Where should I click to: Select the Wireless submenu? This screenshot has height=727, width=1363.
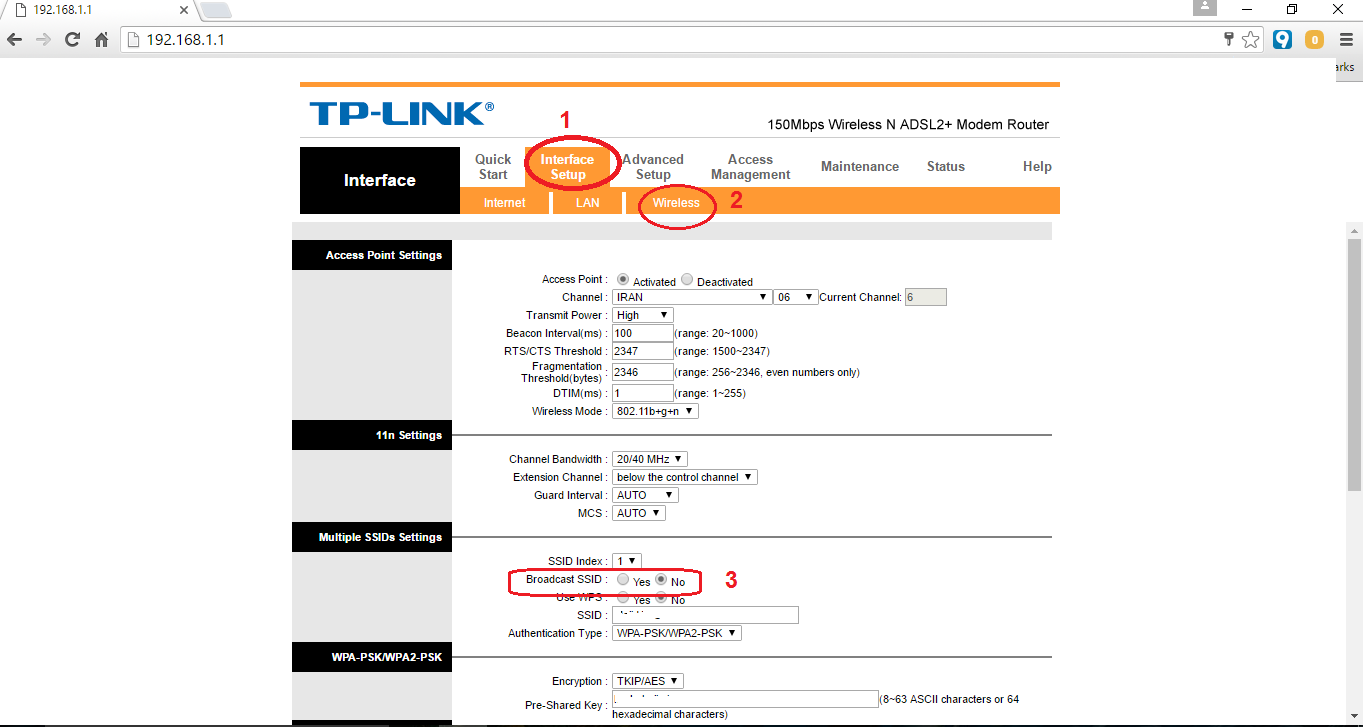[x=676, y=203]
